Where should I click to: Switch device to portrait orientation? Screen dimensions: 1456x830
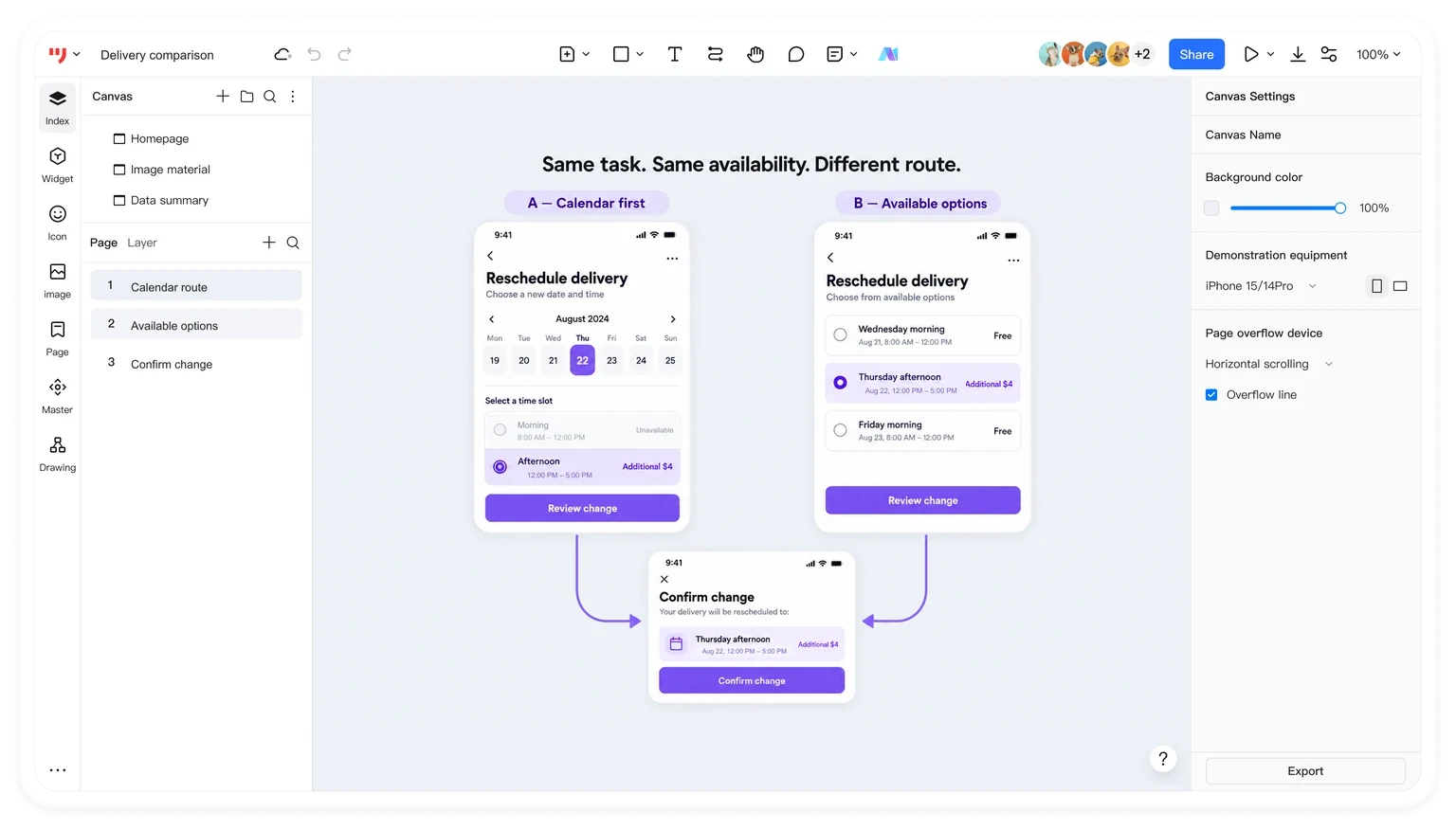tap(1376, 286)
